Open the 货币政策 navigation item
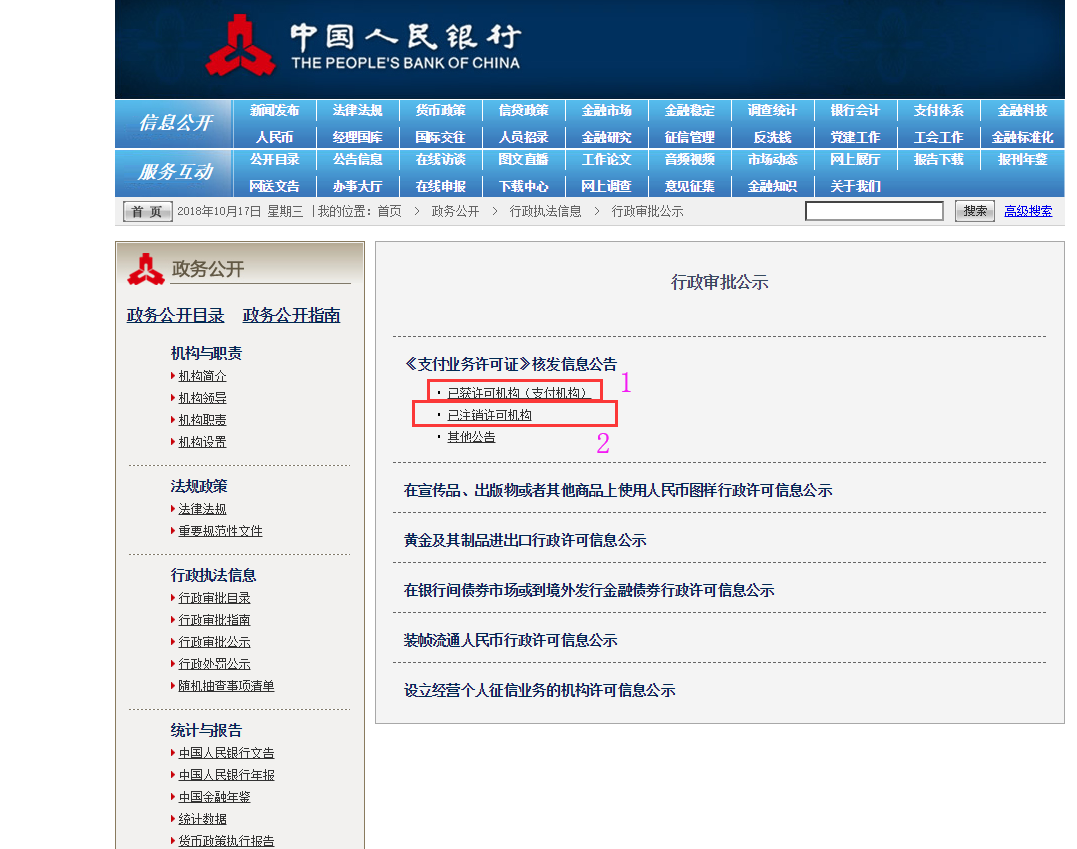The height and width of the screenshot is (849, 1077). (440, 111)
